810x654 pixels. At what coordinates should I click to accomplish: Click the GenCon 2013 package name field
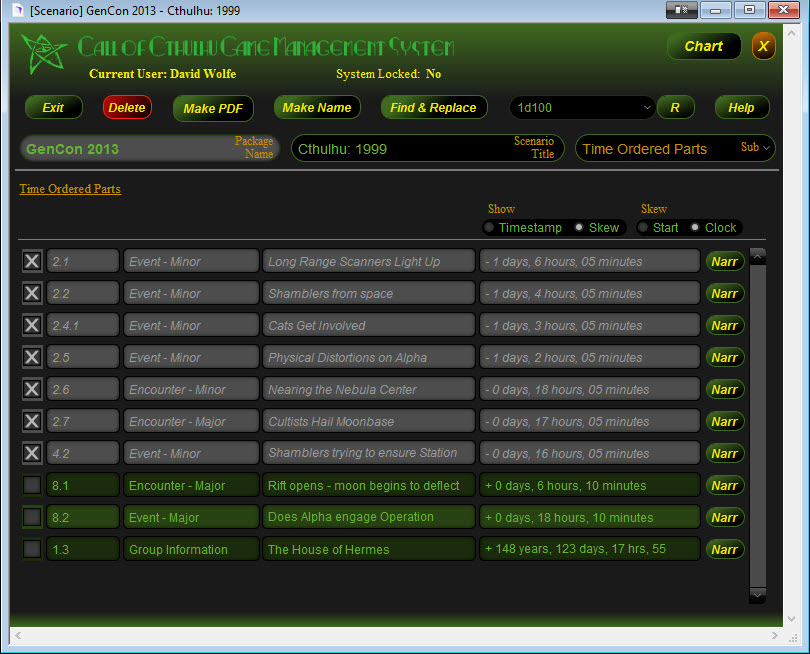coord(149,148)
